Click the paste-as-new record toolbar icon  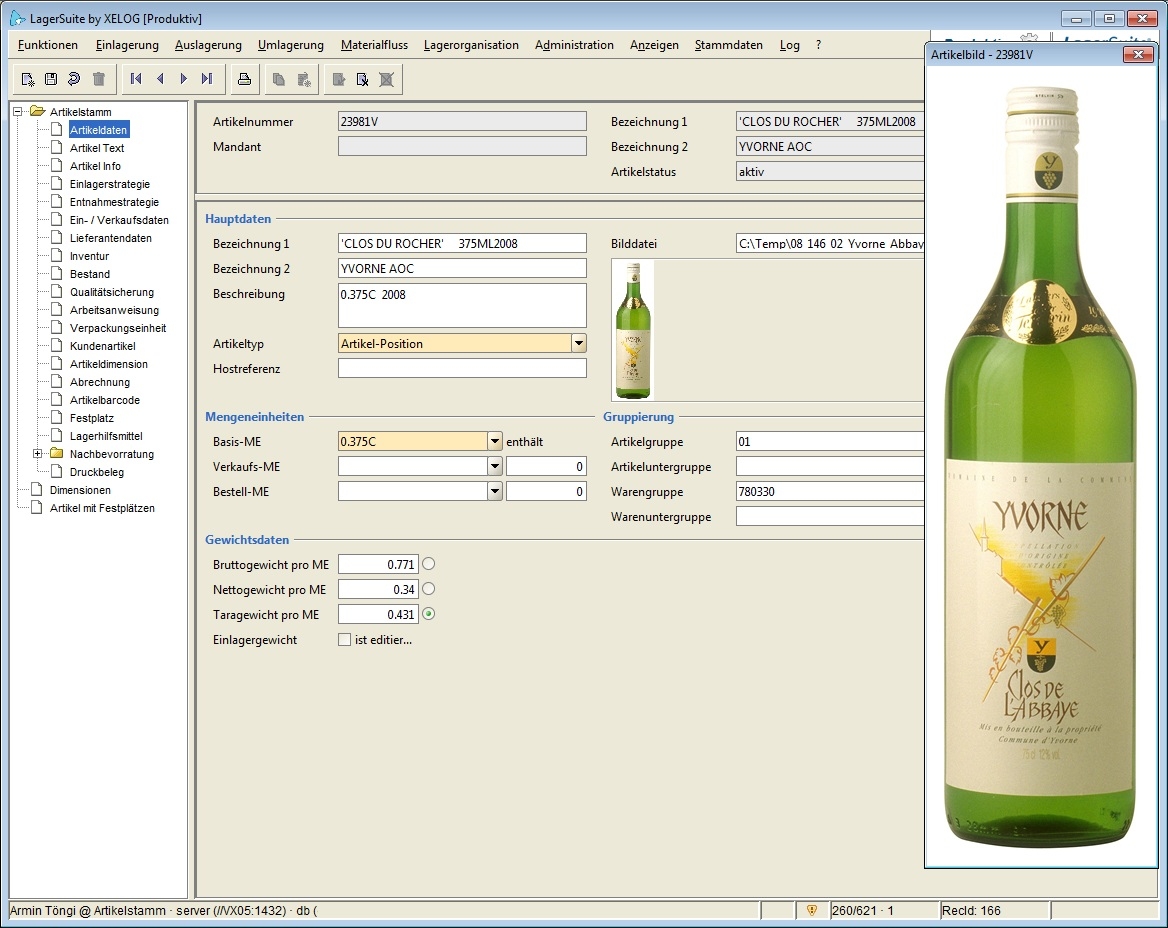(304, 79)
